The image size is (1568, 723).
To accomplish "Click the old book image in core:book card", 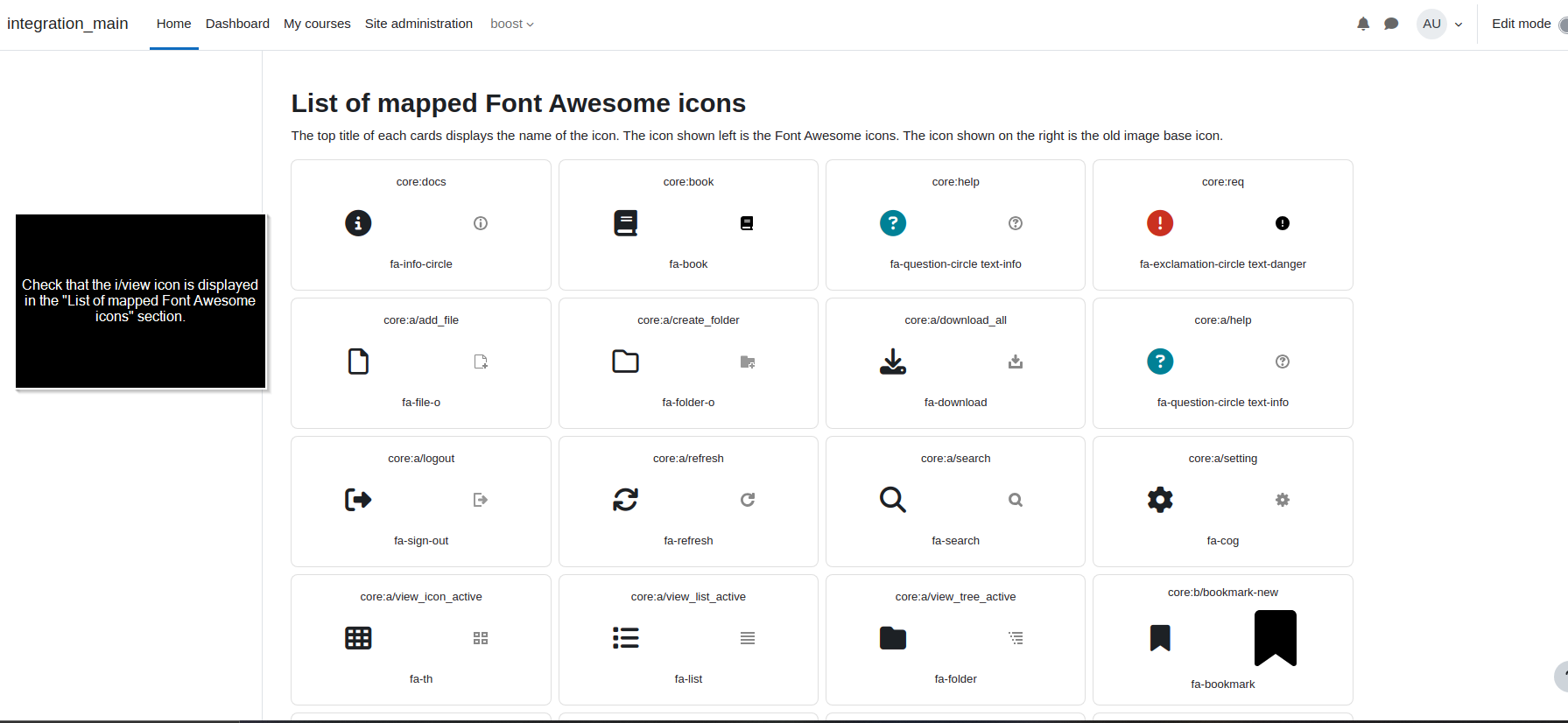I will click(x=747, y=223).
